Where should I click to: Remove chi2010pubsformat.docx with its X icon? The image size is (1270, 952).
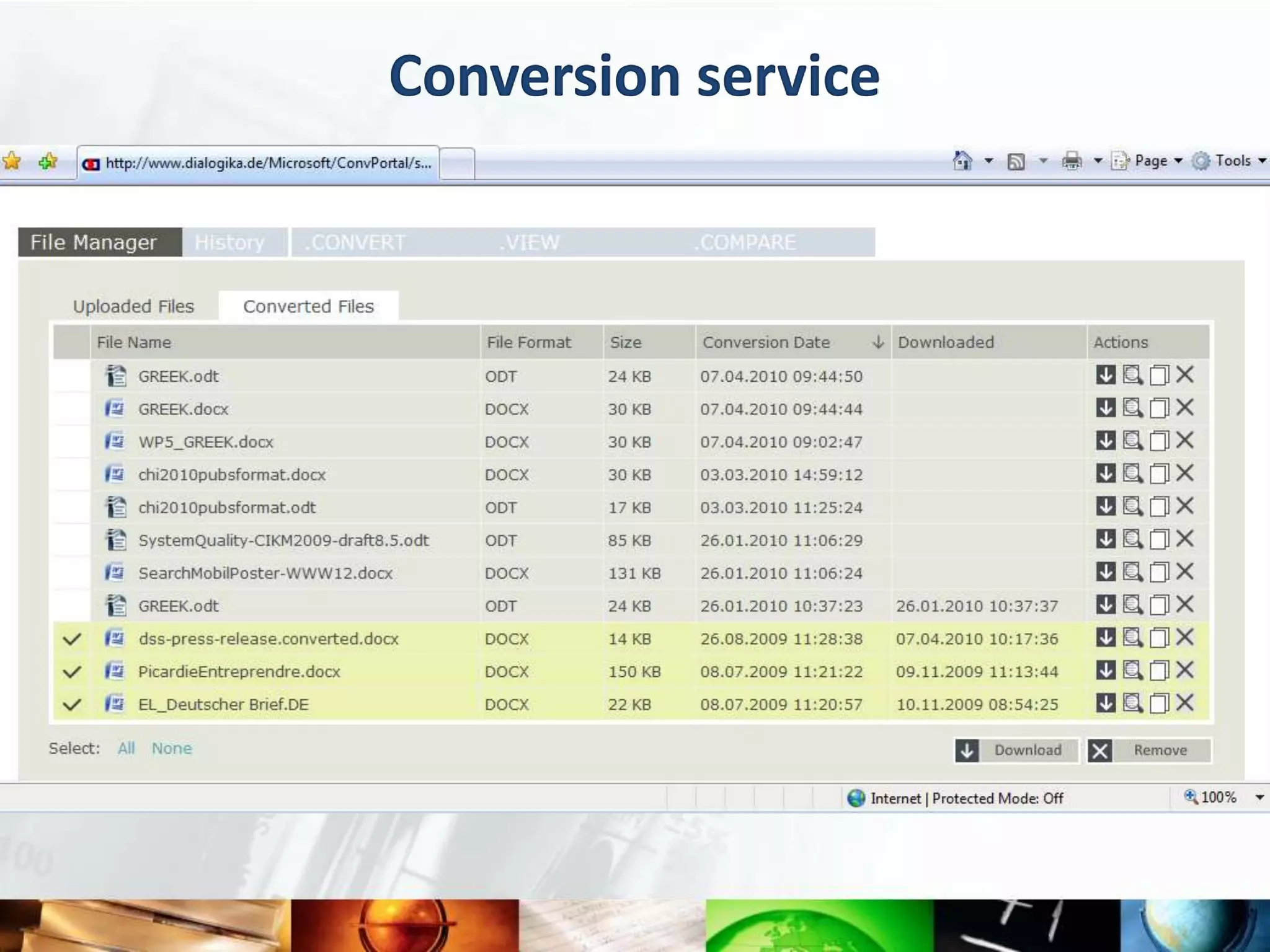1185,473
